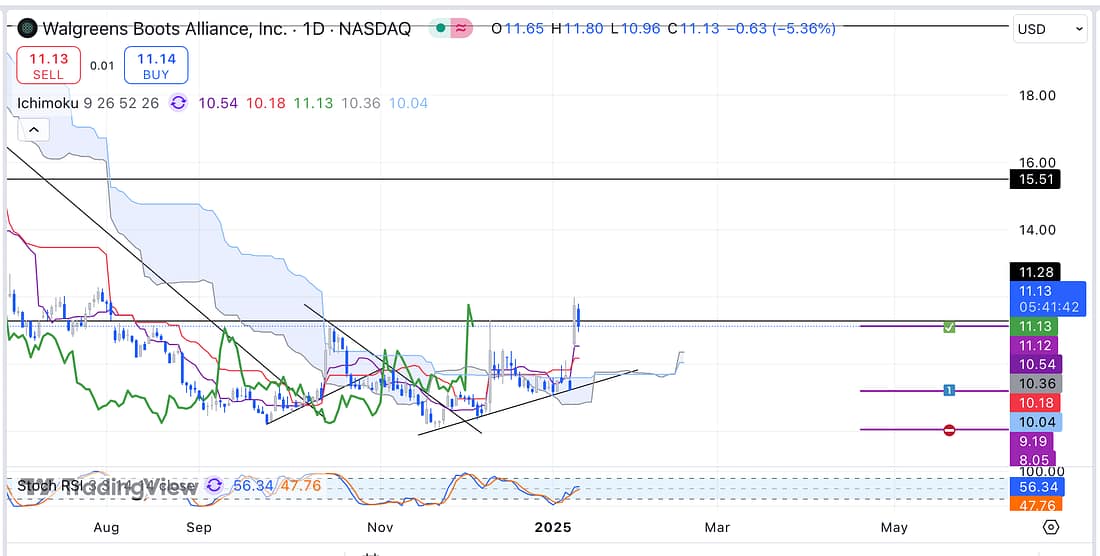1100x556 pixels.
Task: Click the 2025 label on time axis
Action: pos(552,527)
